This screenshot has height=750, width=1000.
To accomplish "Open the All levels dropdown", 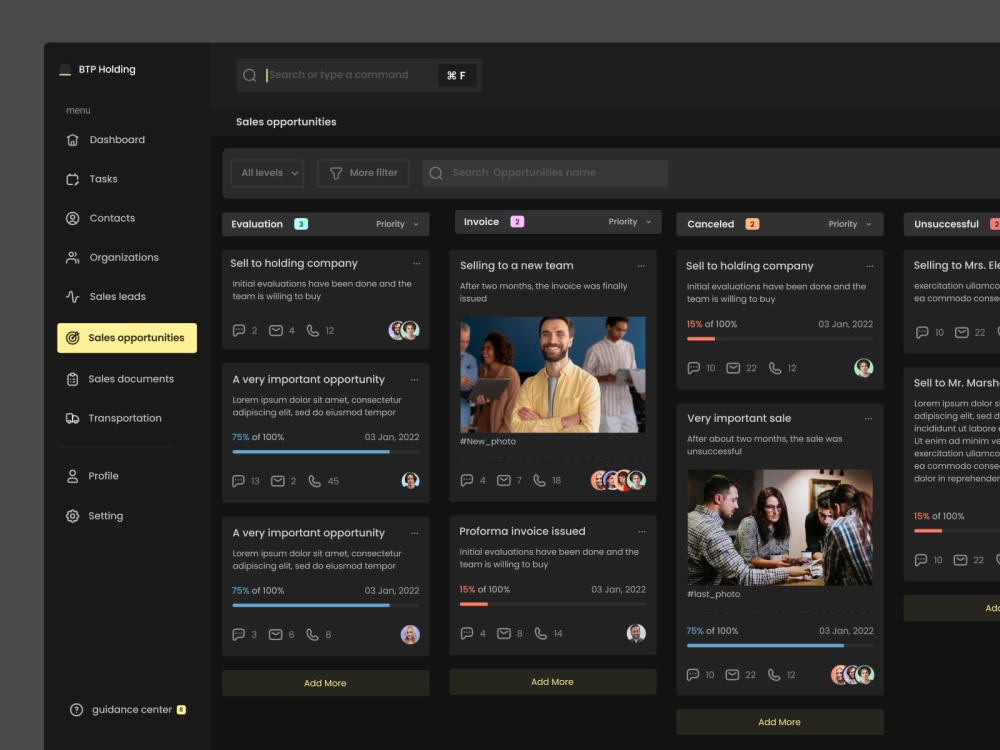I will pyautogui.click(x=268, y=173).
